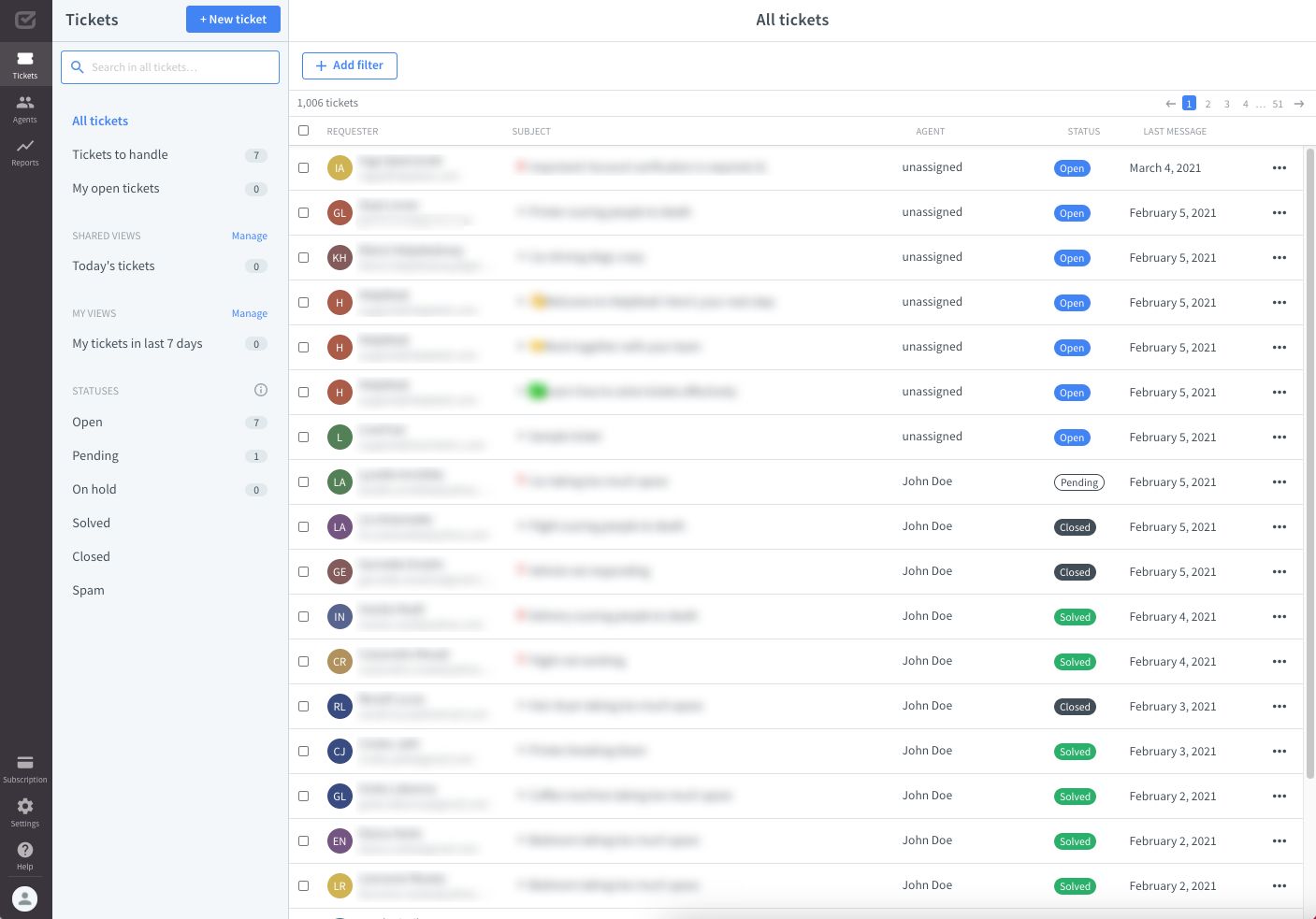Click Manage next to Shared Views
This screenshot has height=919, width=1316.
point(249,236)
